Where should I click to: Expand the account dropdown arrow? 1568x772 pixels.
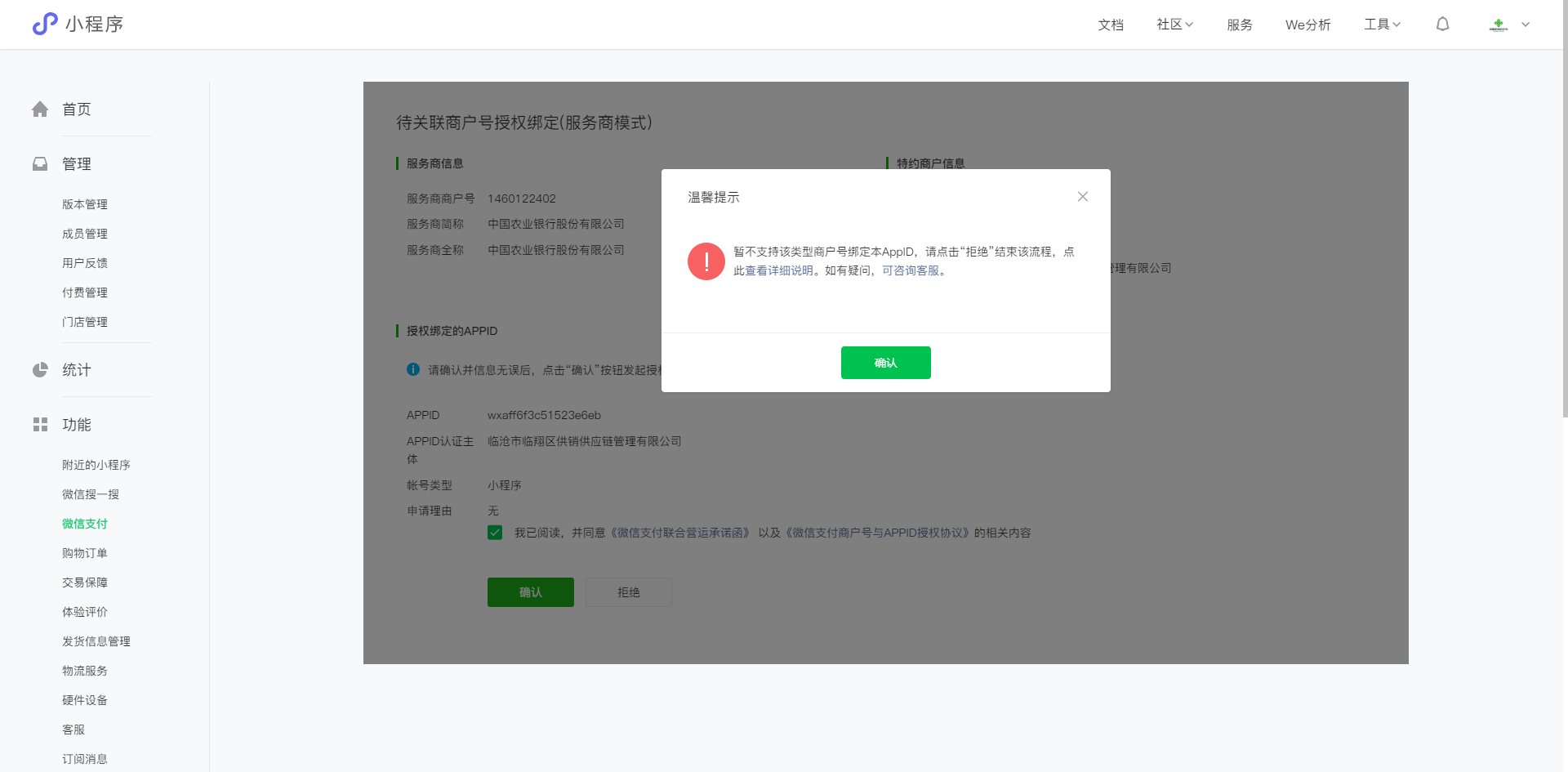[1526, 25]
